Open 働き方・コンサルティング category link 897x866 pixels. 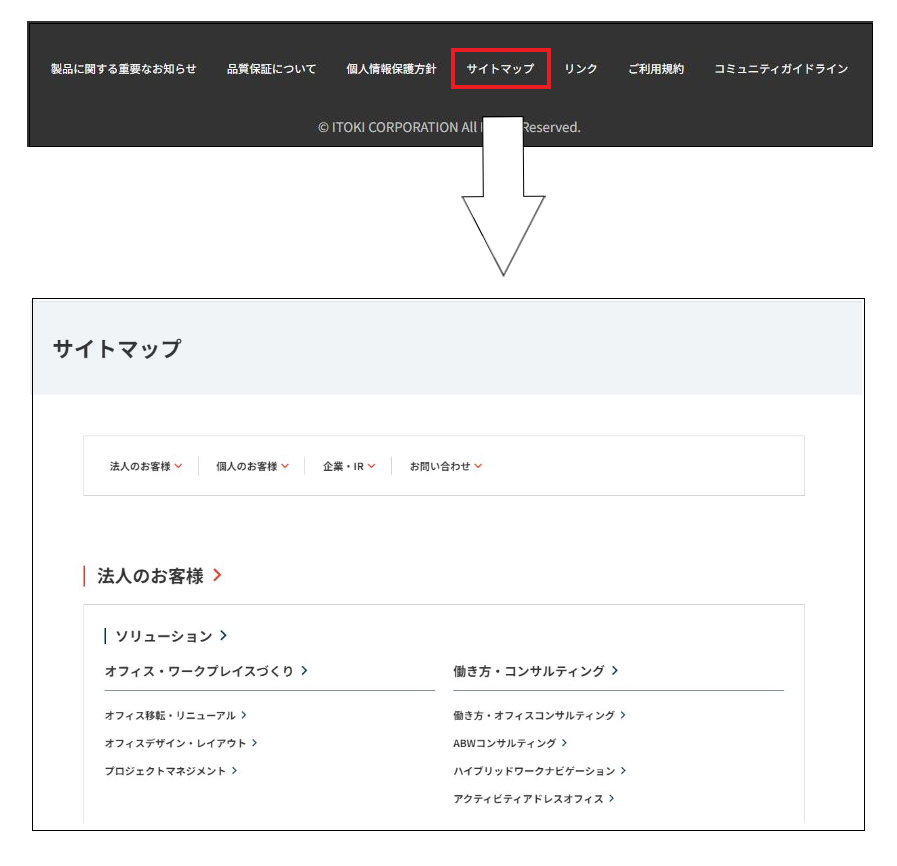[x=535, y=671]
